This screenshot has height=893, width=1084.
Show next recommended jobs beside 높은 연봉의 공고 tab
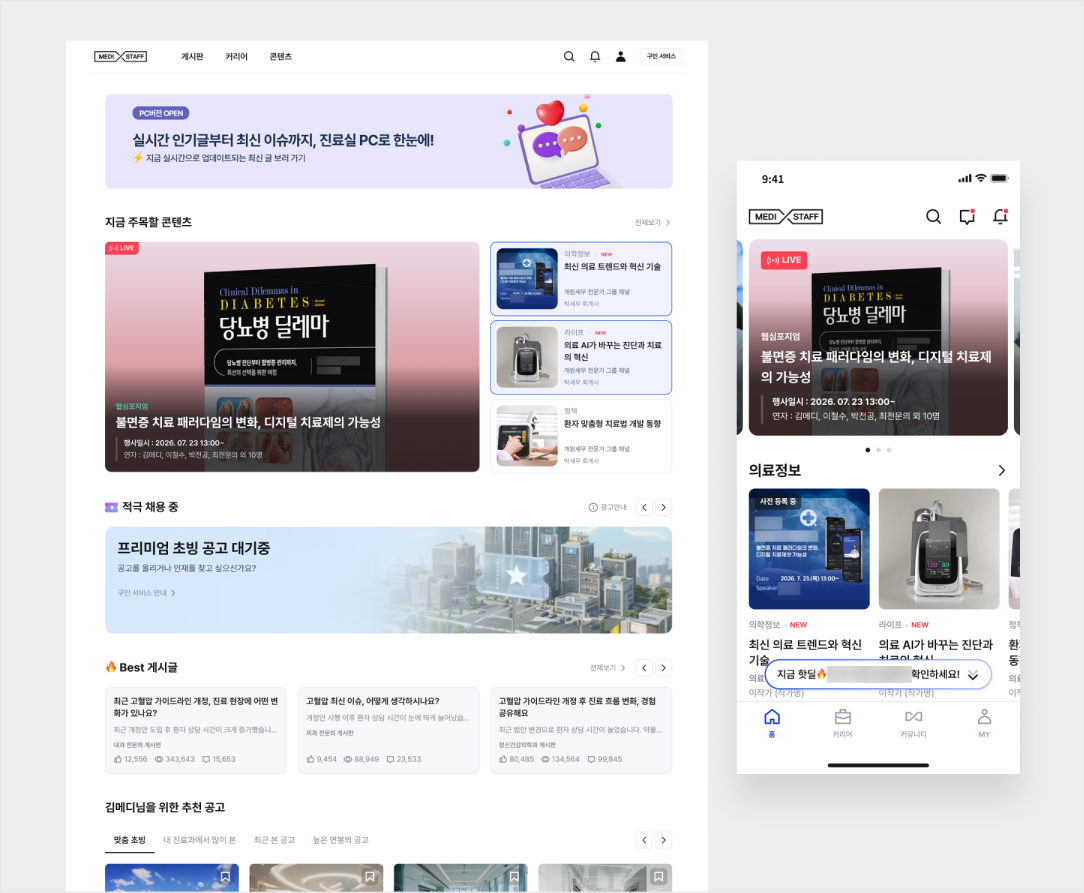pyautogui.click(x=664, y=840)
